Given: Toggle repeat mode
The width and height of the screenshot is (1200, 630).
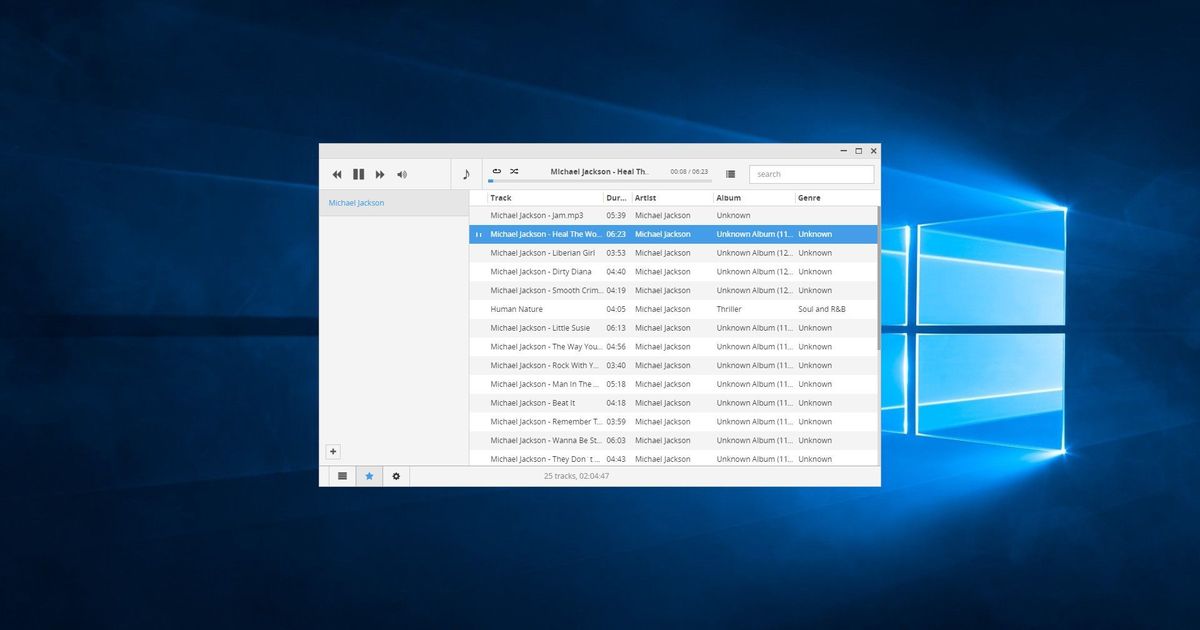Looking at the screenshot, I should click(x=497, y=170).
